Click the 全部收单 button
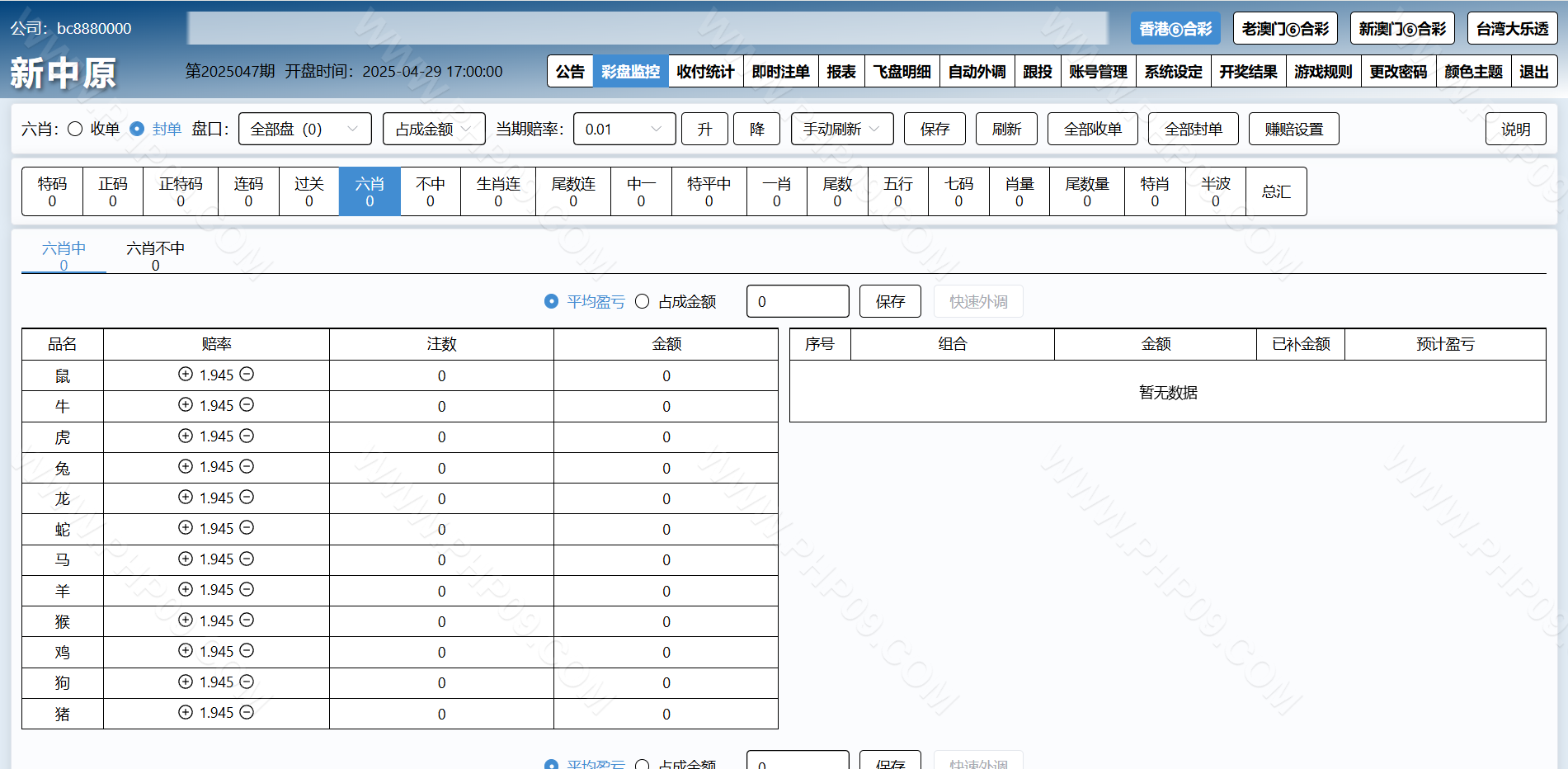 [1092, 129]
